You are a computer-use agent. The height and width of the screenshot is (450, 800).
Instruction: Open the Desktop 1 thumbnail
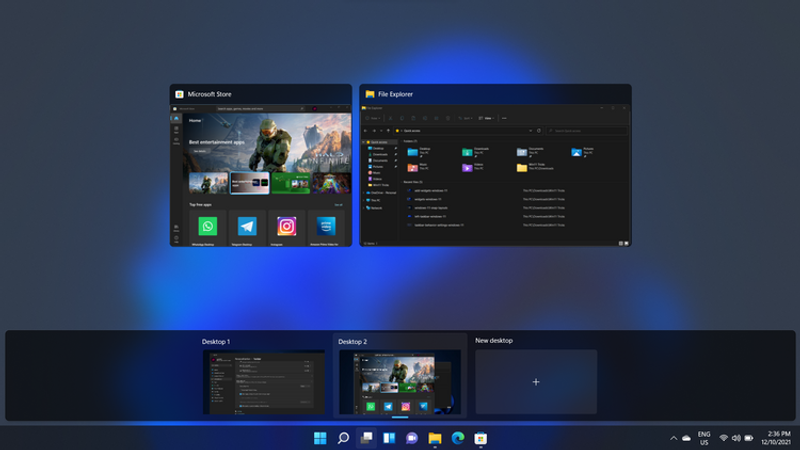click(264, 382)
